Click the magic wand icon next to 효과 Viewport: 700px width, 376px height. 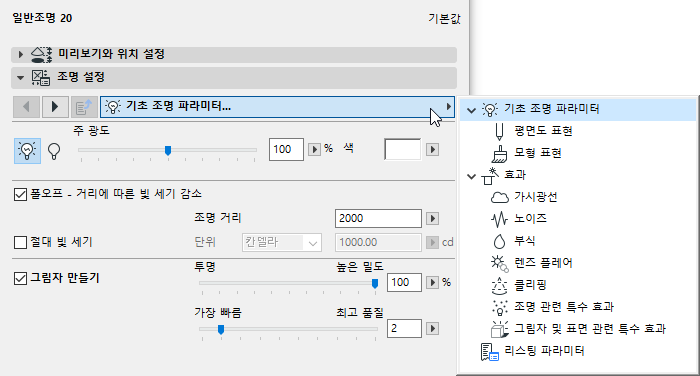click(489, 176)
